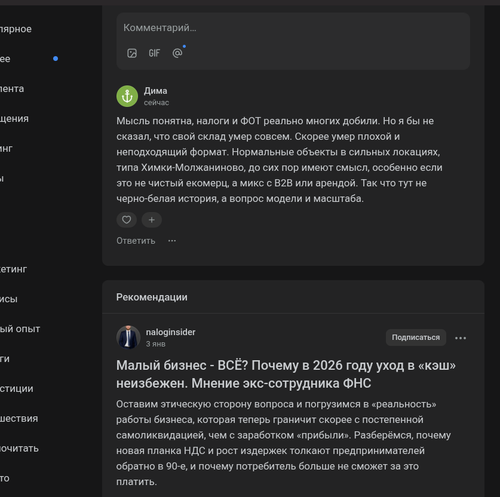Attach an image to the comment
Screen dimensions: 500x497
click(x=132, y=53)
